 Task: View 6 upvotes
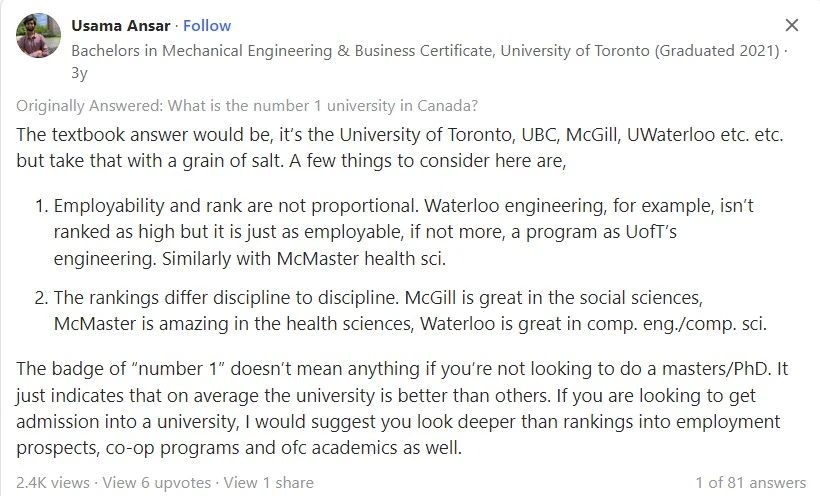[x=156, y=482]
